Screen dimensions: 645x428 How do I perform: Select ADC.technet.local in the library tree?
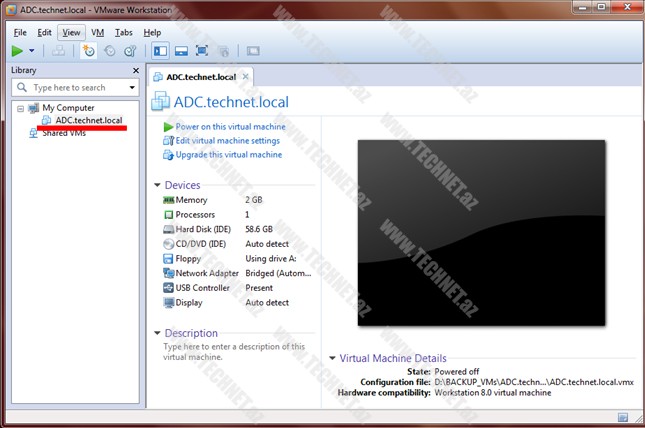[x=88, y=120]
